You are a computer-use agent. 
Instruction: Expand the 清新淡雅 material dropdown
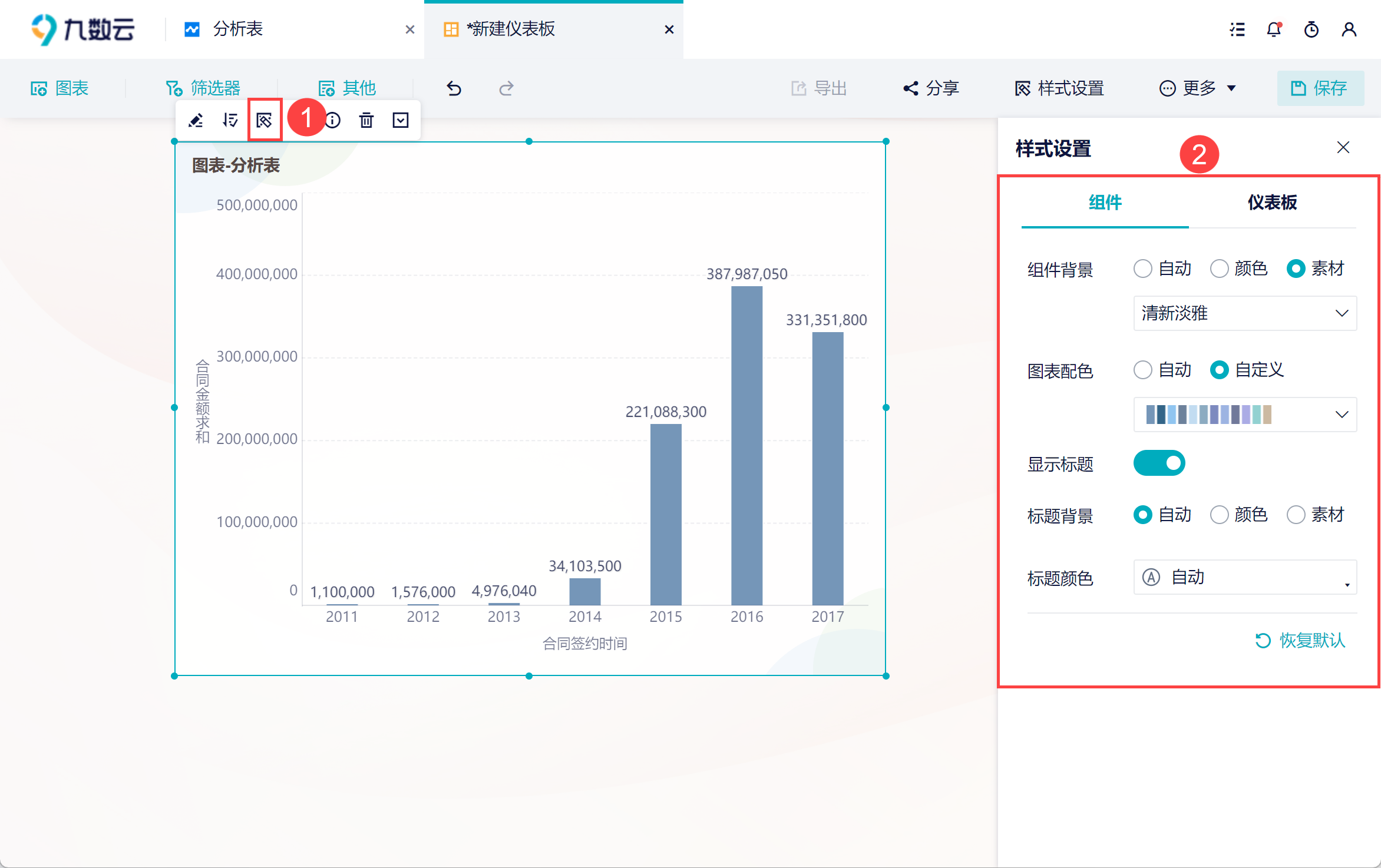[x=1245, y=313]
